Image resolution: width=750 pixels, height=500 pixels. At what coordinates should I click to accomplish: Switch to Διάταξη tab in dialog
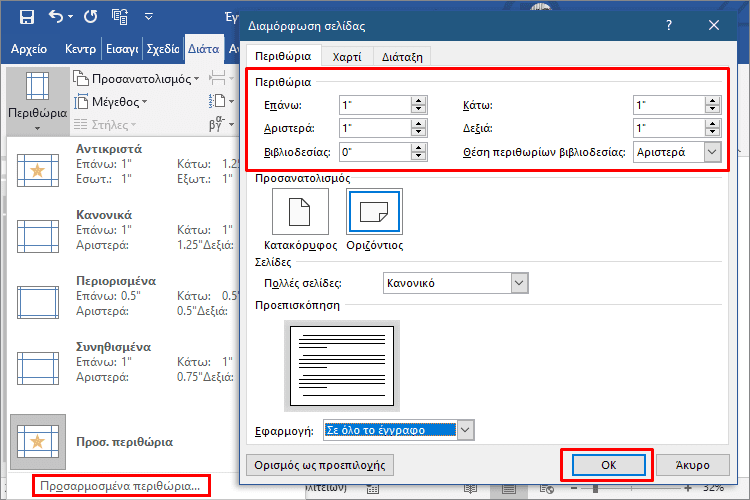click(402, 57)
